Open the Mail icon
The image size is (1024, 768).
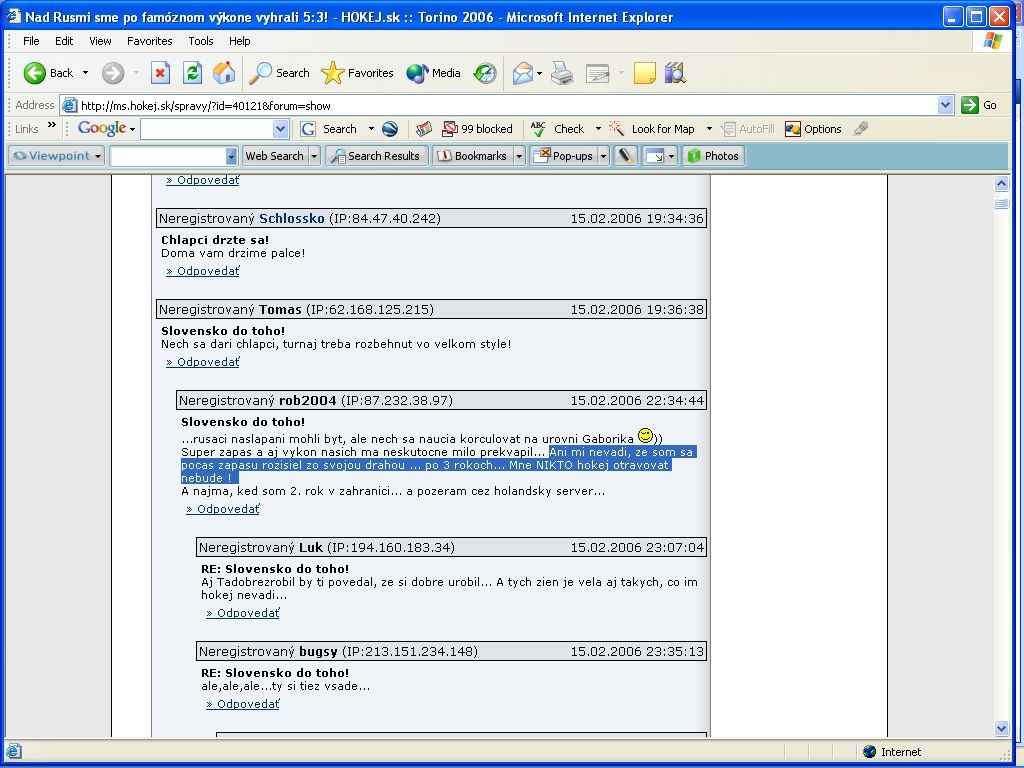pos(522,73)
